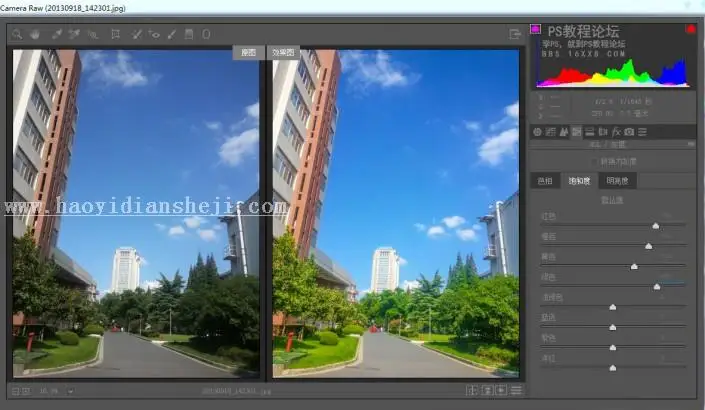Select the Spot Removal tool
This screenshot has width=705, height=410.
coord(137,34)
